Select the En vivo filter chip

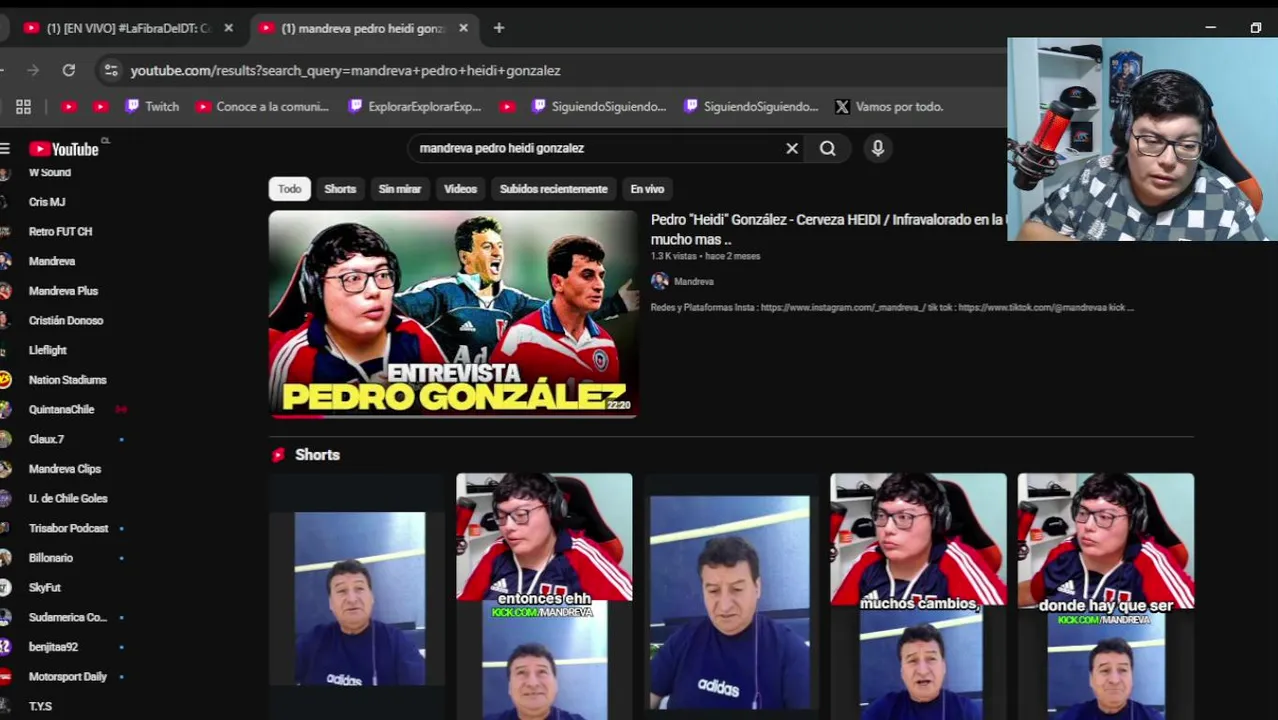click(647, 189)
